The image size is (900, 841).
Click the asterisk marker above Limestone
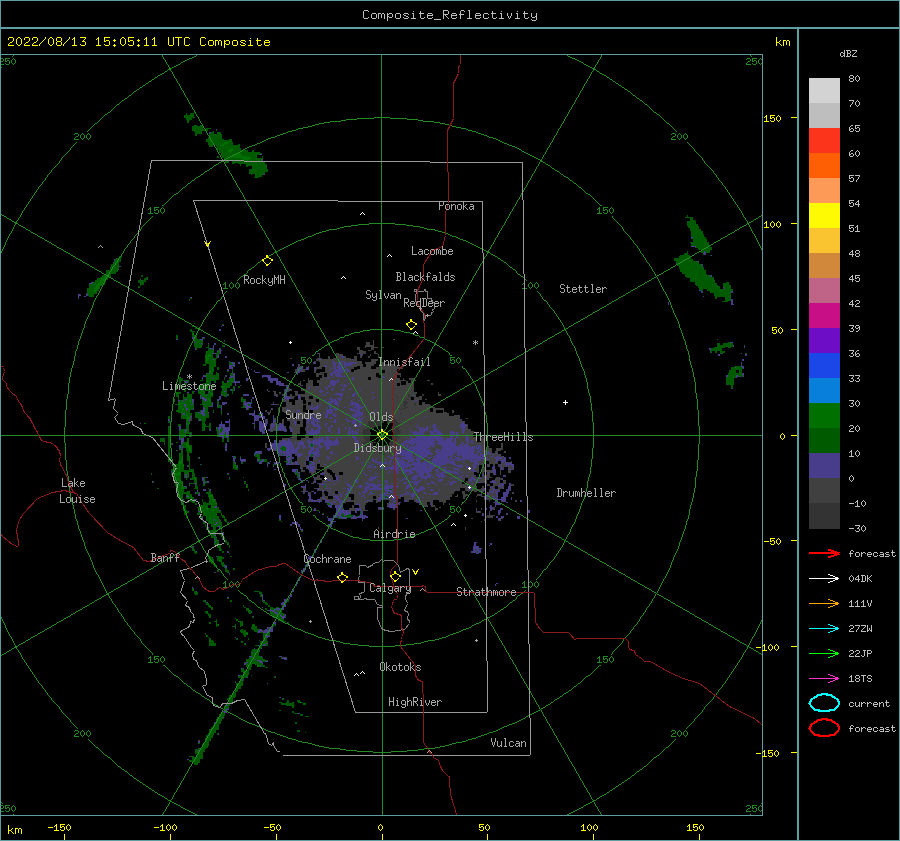(189, 377)
